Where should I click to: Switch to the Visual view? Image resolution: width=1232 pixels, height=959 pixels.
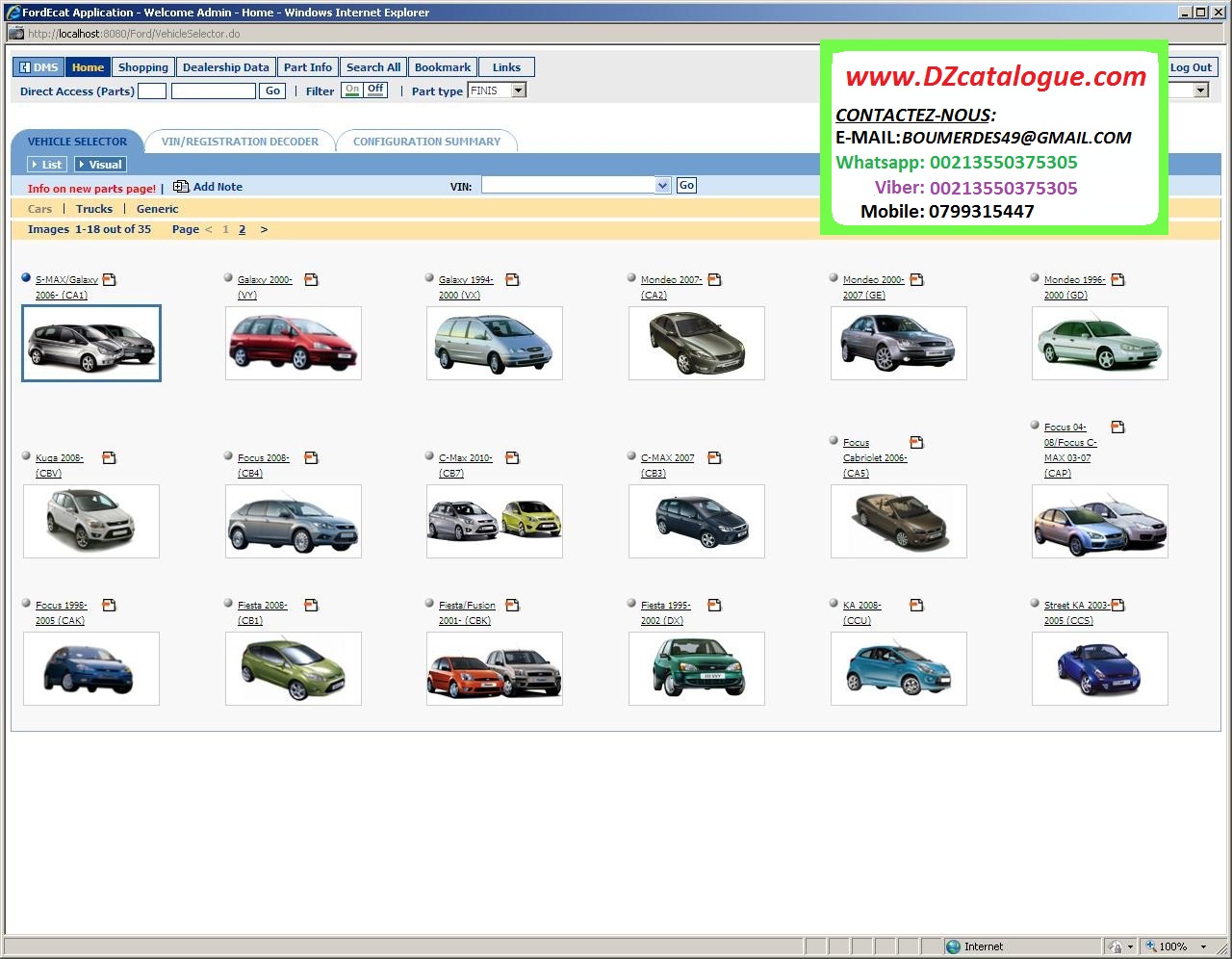pos(101,165)
